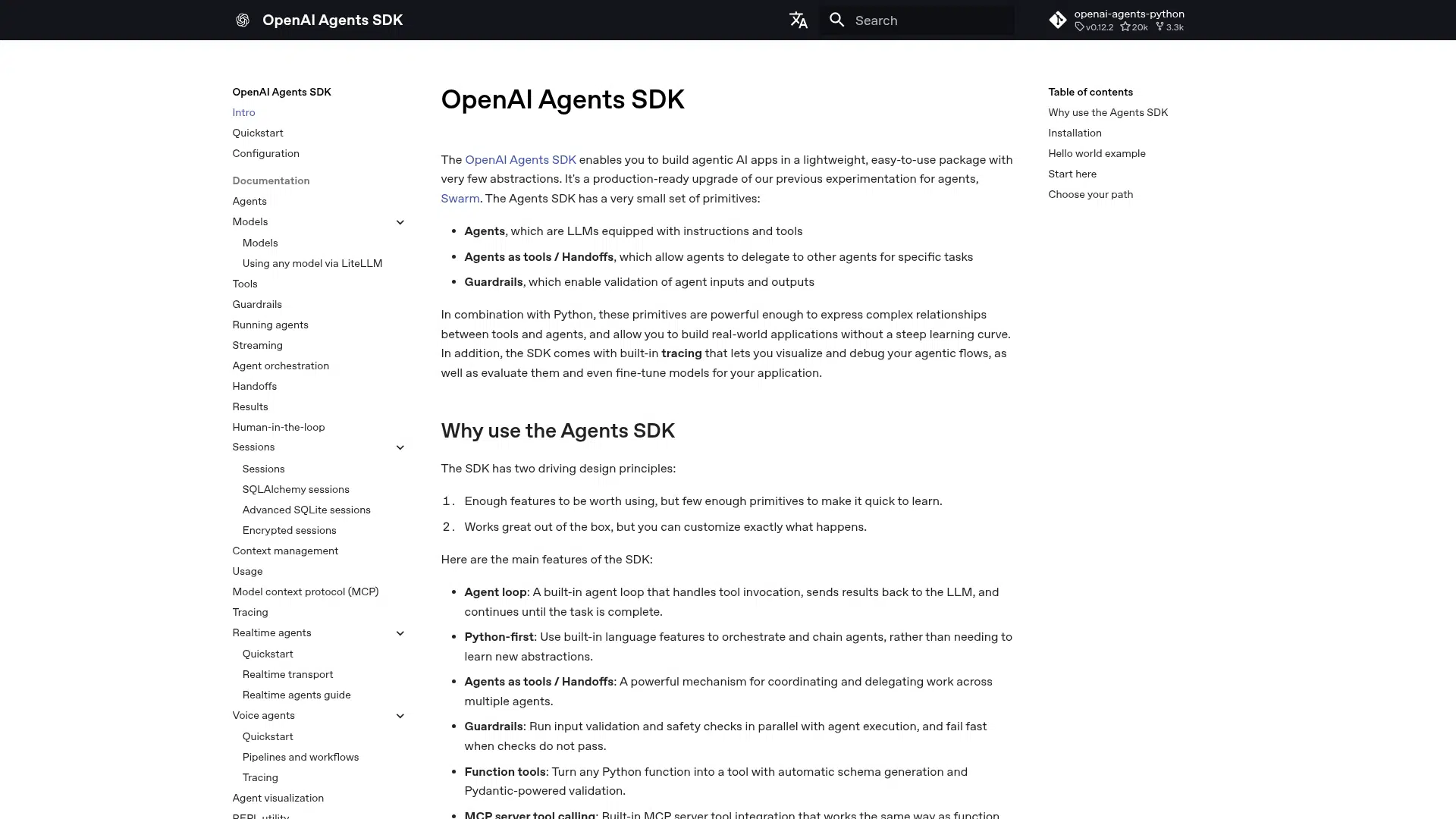1456x819 pixels.
Task: Open the OpenAI Agents SDK inline link
Action: coord(520,160)
